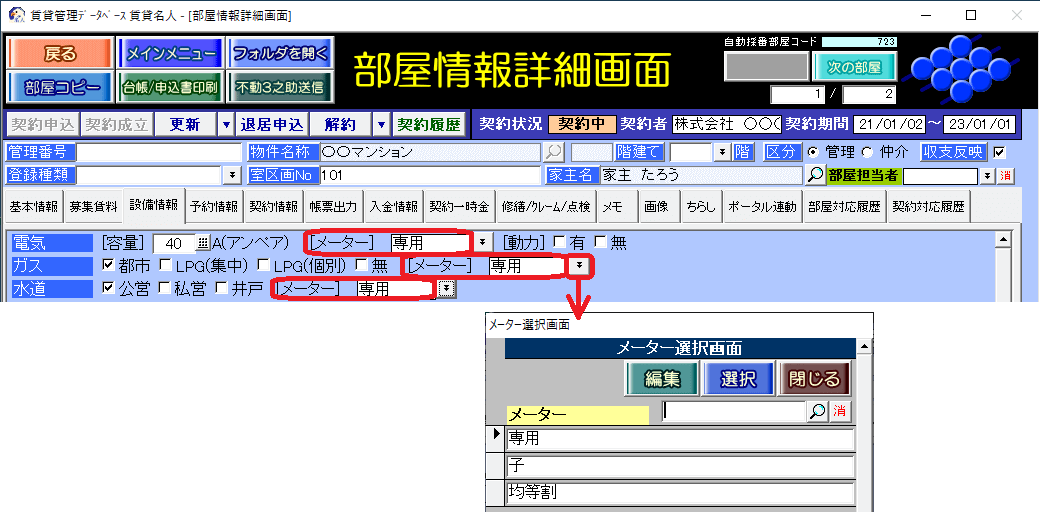This screenshot has height=512, width=1040.
Task: Expand the 登録種類 dropdown
Action: click(232, 175)
